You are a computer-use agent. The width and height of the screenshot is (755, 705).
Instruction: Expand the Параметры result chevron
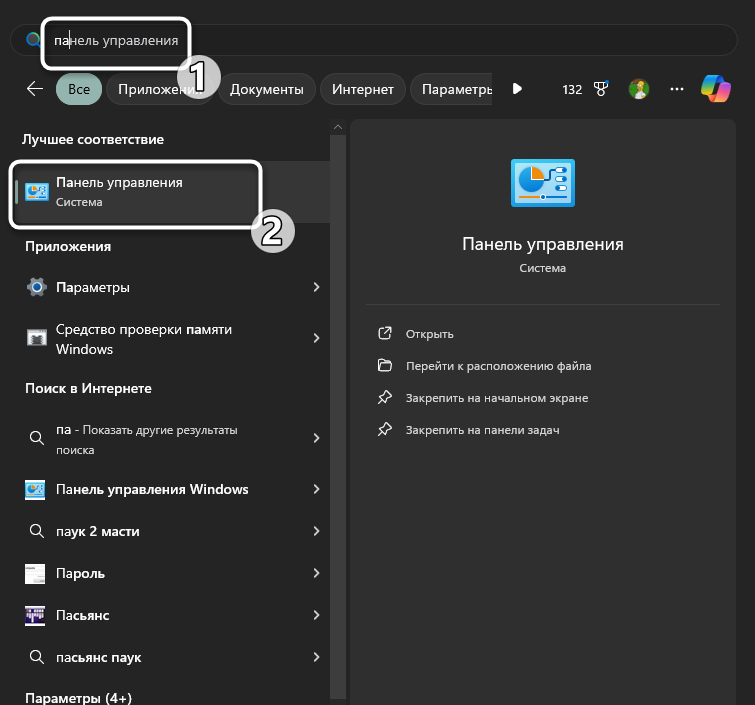(316, 287)
